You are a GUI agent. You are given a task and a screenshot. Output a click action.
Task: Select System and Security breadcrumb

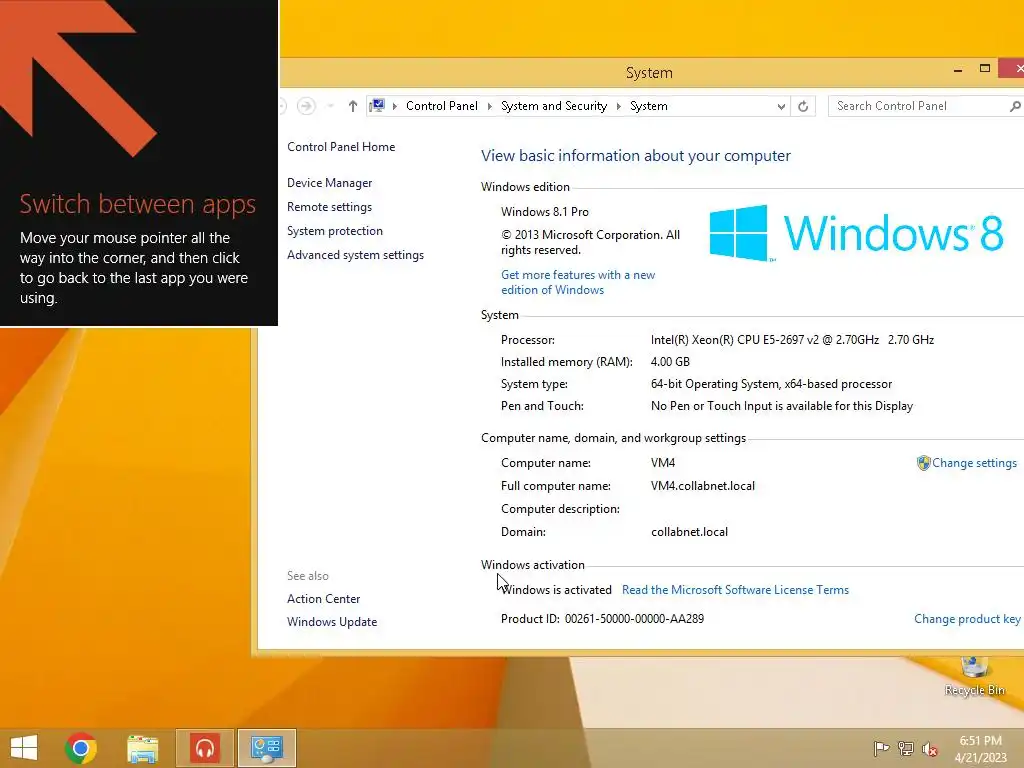pyautogui.click(x=554, y=106)
